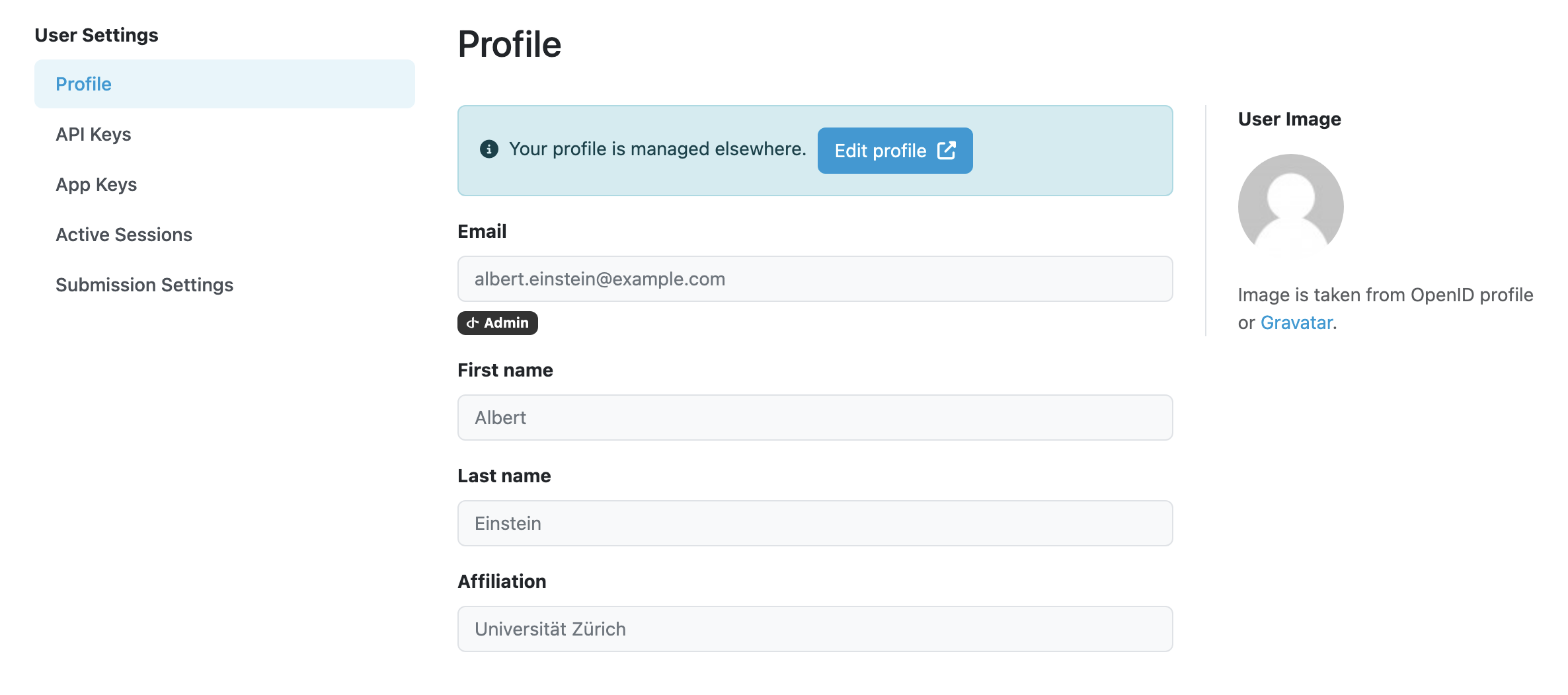Image resolution: width=1568 pixels, height=695 pixels.
Task: Click the Admin badge icon
Action: coord(472,323)
